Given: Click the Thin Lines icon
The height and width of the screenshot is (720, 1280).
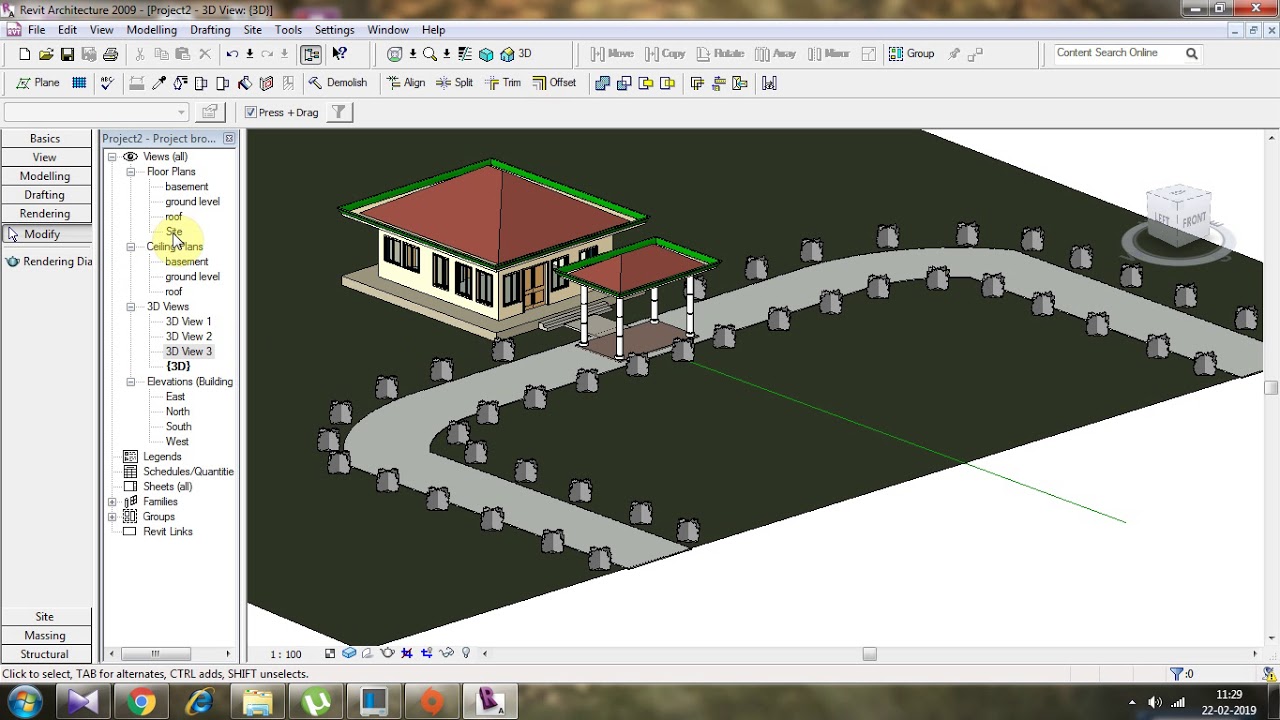Looking at the screenshot, I should (x=464, y=54).
